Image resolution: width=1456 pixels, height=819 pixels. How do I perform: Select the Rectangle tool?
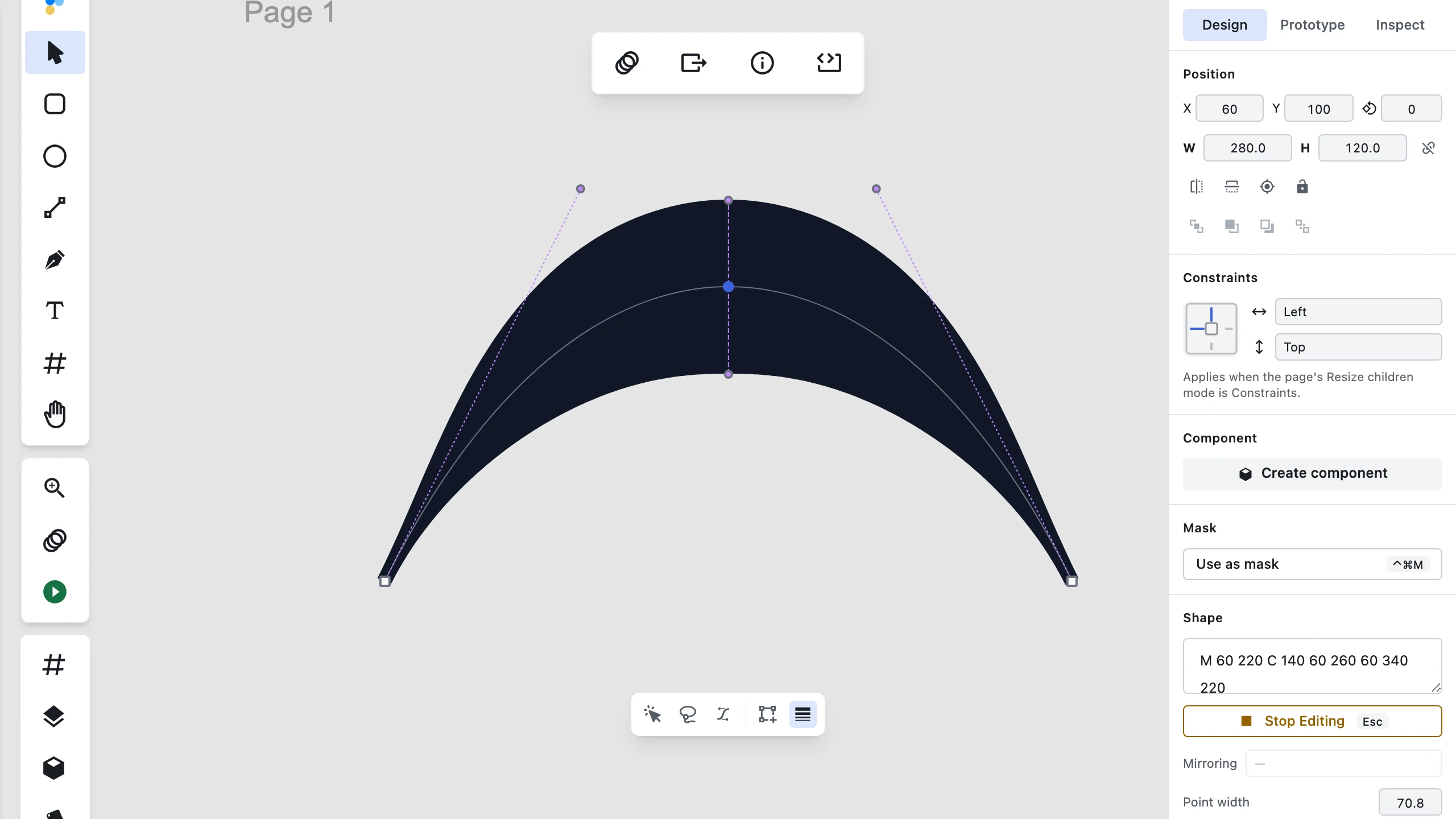click(x=55, y=104)
